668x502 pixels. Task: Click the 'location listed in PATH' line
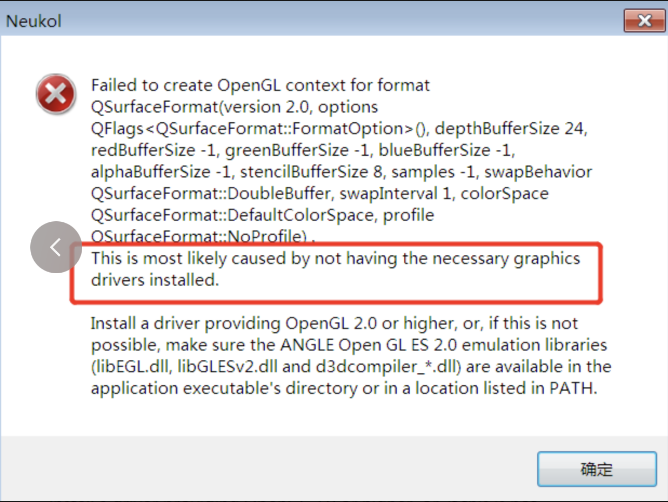(x=344, y=389)
